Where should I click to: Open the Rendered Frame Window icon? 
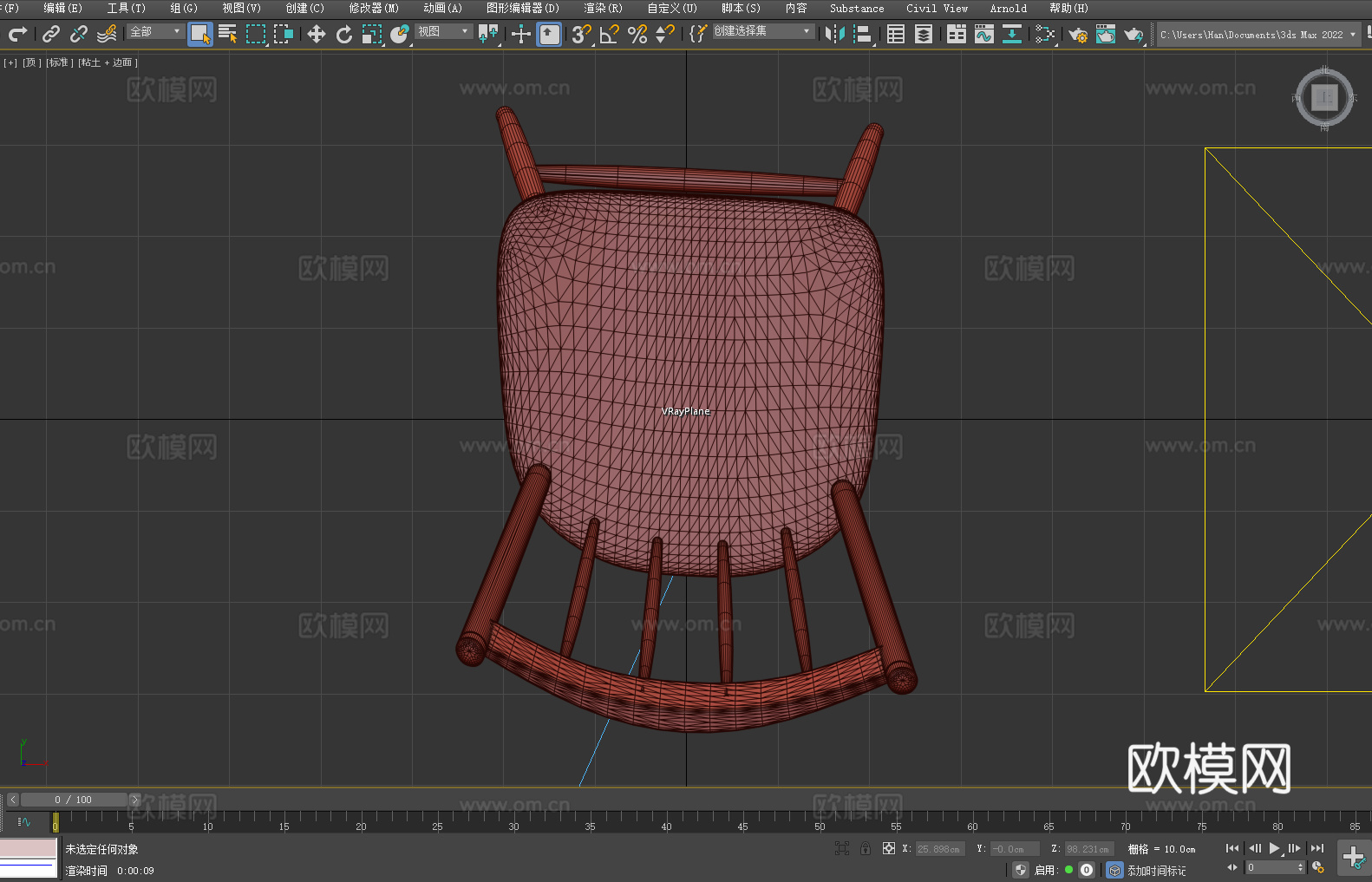(1106, 34)
